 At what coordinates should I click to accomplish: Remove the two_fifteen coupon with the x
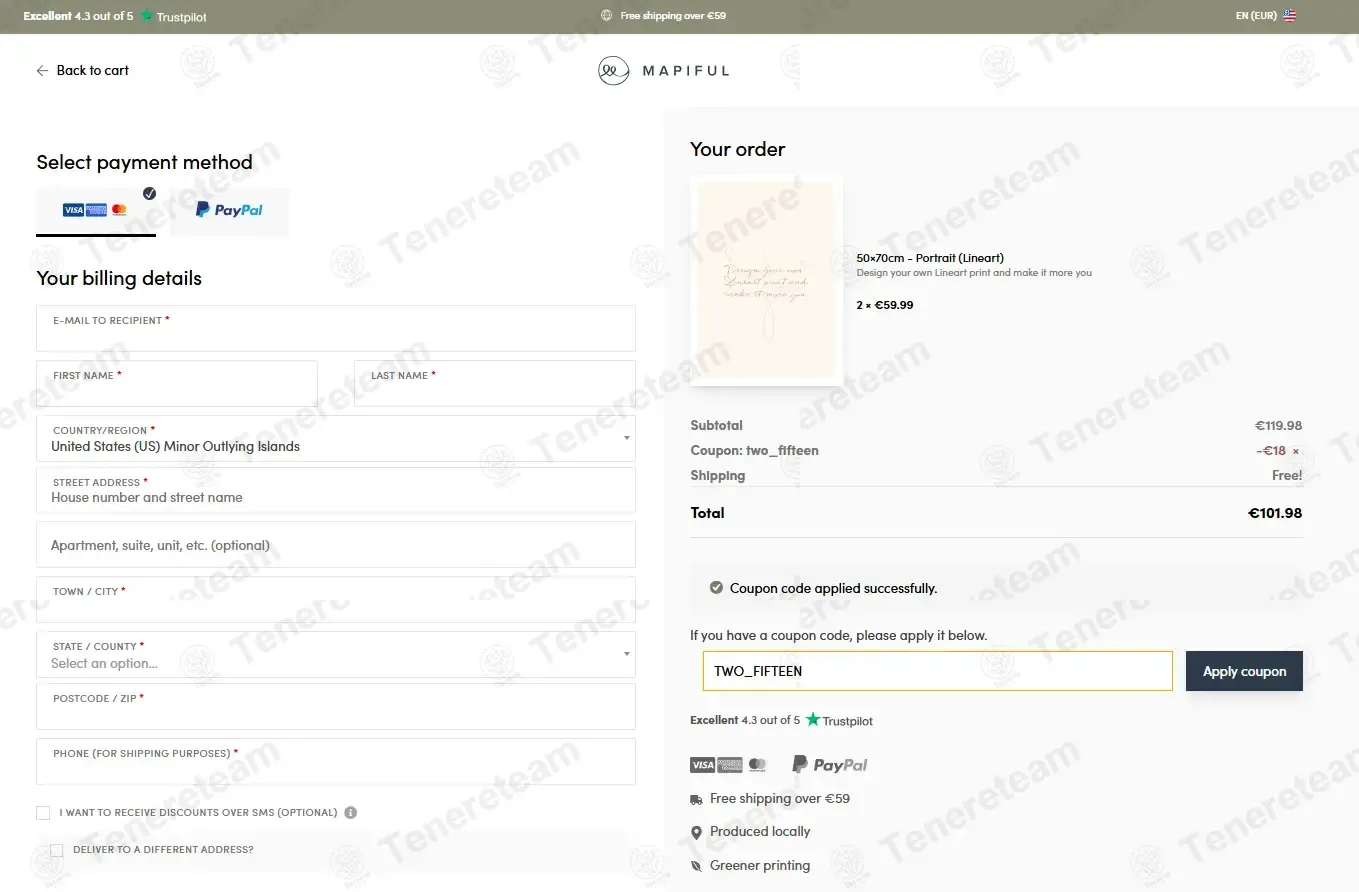[1296, 452]
